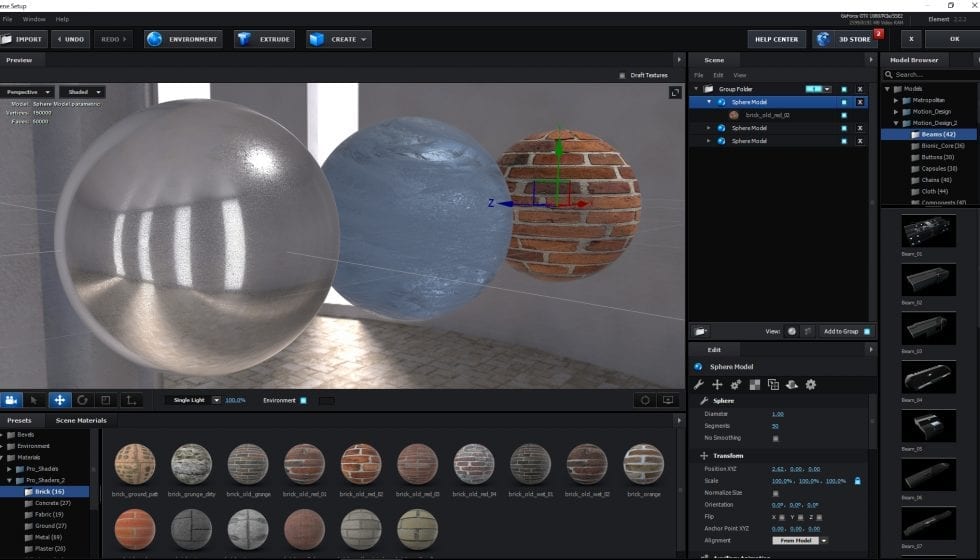Select the Move tool in viewport toolbar
Viewport: 980px width, 560px height.
60,400
